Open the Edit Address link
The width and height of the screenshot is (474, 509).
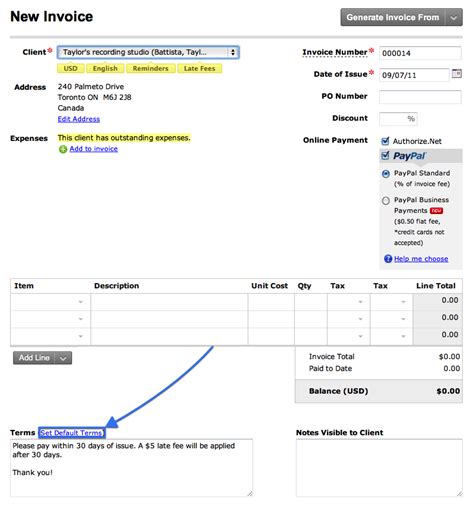(79, 119)
